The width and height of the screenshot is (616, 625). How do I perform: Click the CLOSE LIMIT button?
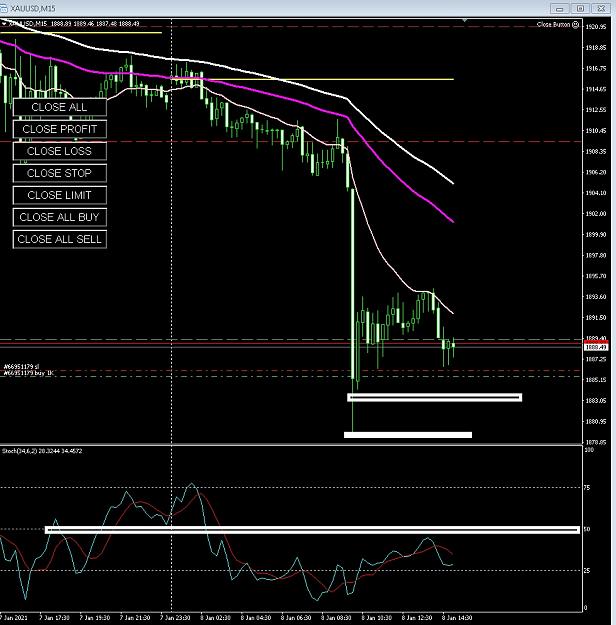coord(59,195)
